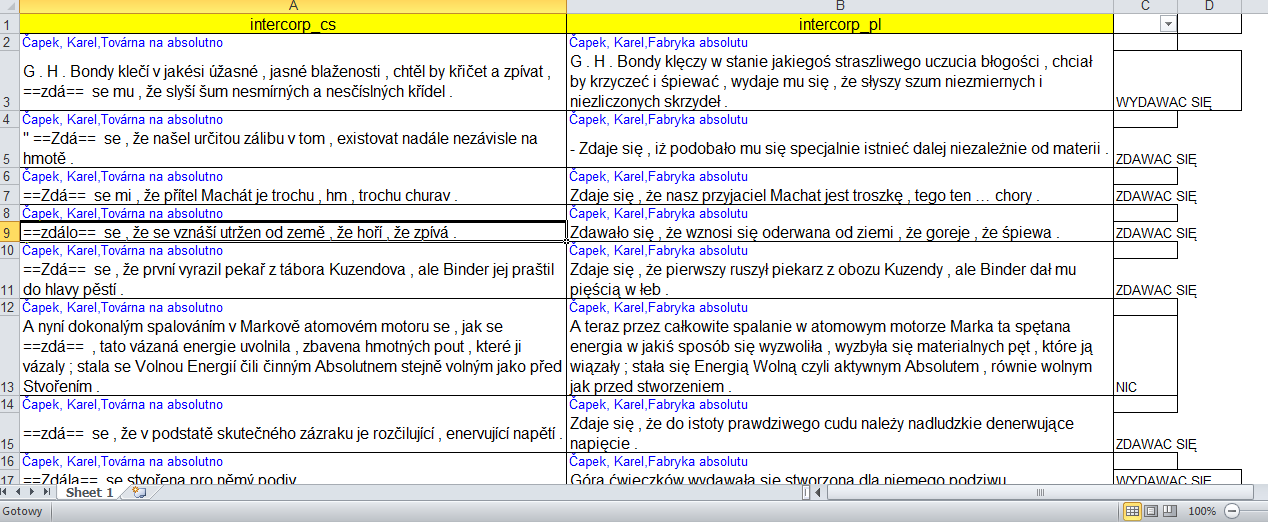
Task: Click cell 'Zdá se, že našel určitou zálibu'
Action: (293, 148)
